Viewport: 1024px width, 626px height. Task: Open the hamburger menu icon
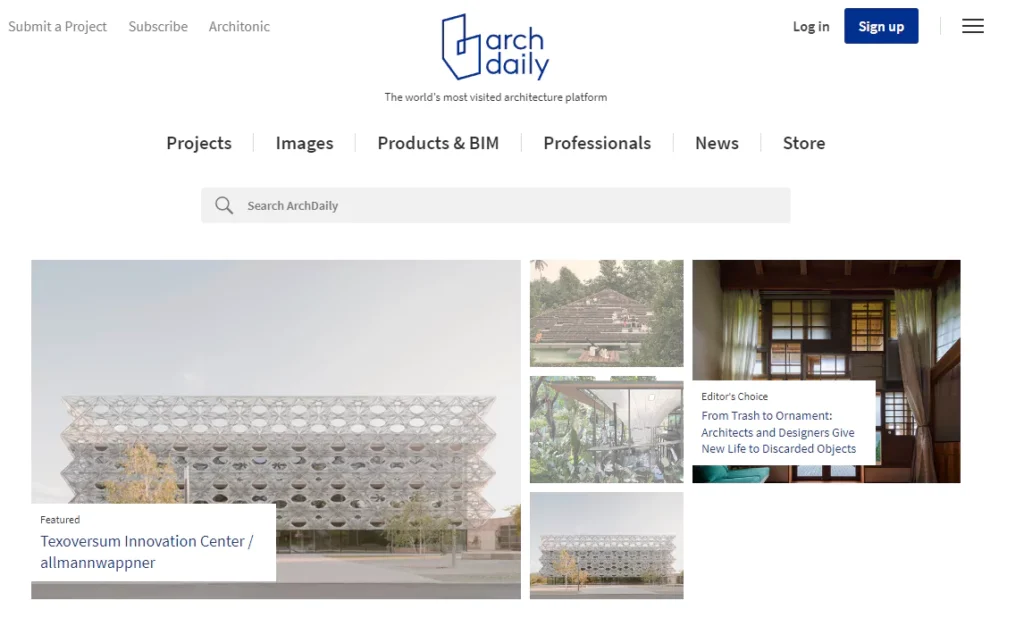tap(972, 26)
